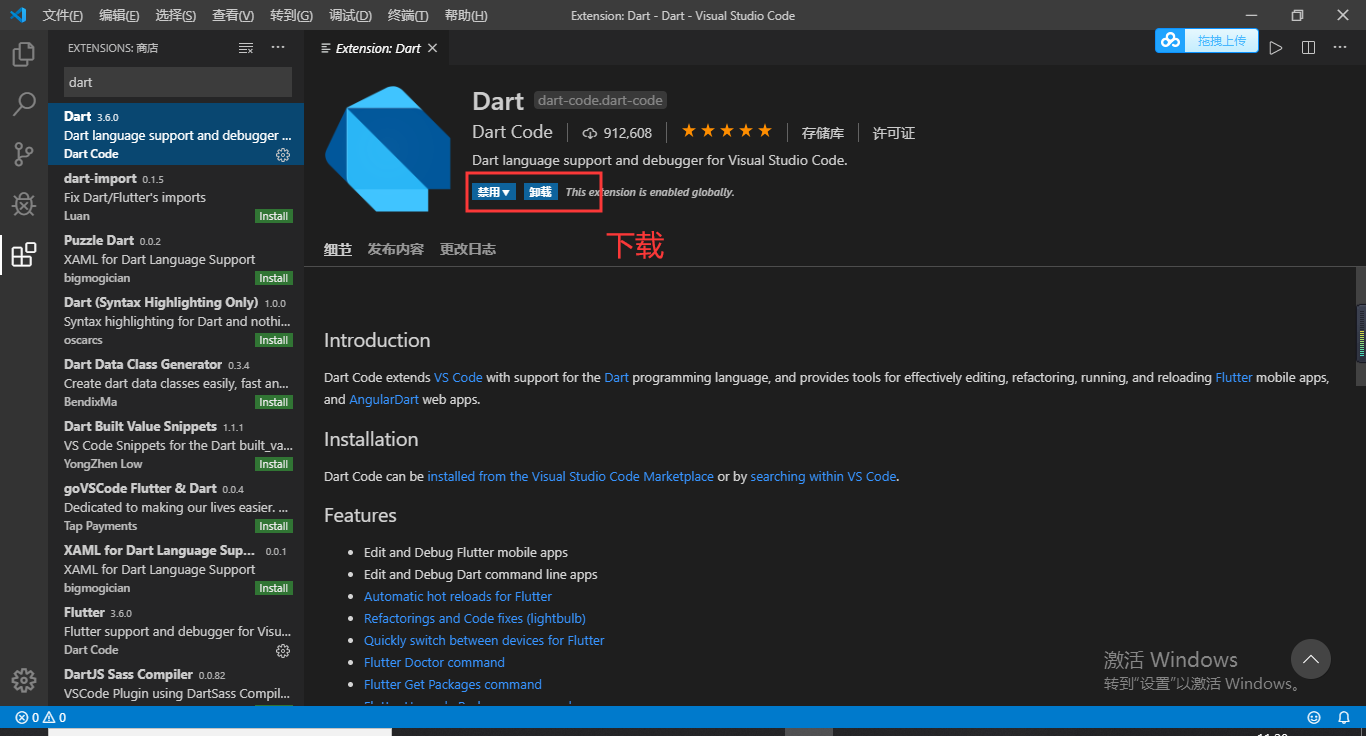The width and height of the screenshot is (1366, 736).
Task: Open the 禁用 (Disable) dropdown
Action: click(x=494, y=192)
